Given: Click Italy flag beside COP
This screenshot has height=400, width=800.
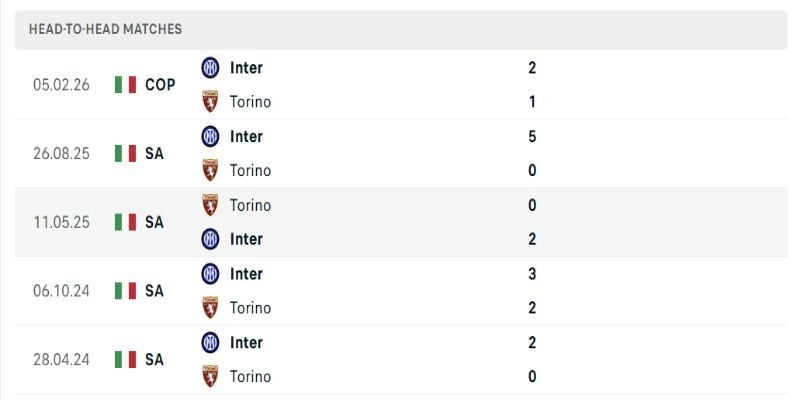Looking at the screenshot, I should (125, 85).
